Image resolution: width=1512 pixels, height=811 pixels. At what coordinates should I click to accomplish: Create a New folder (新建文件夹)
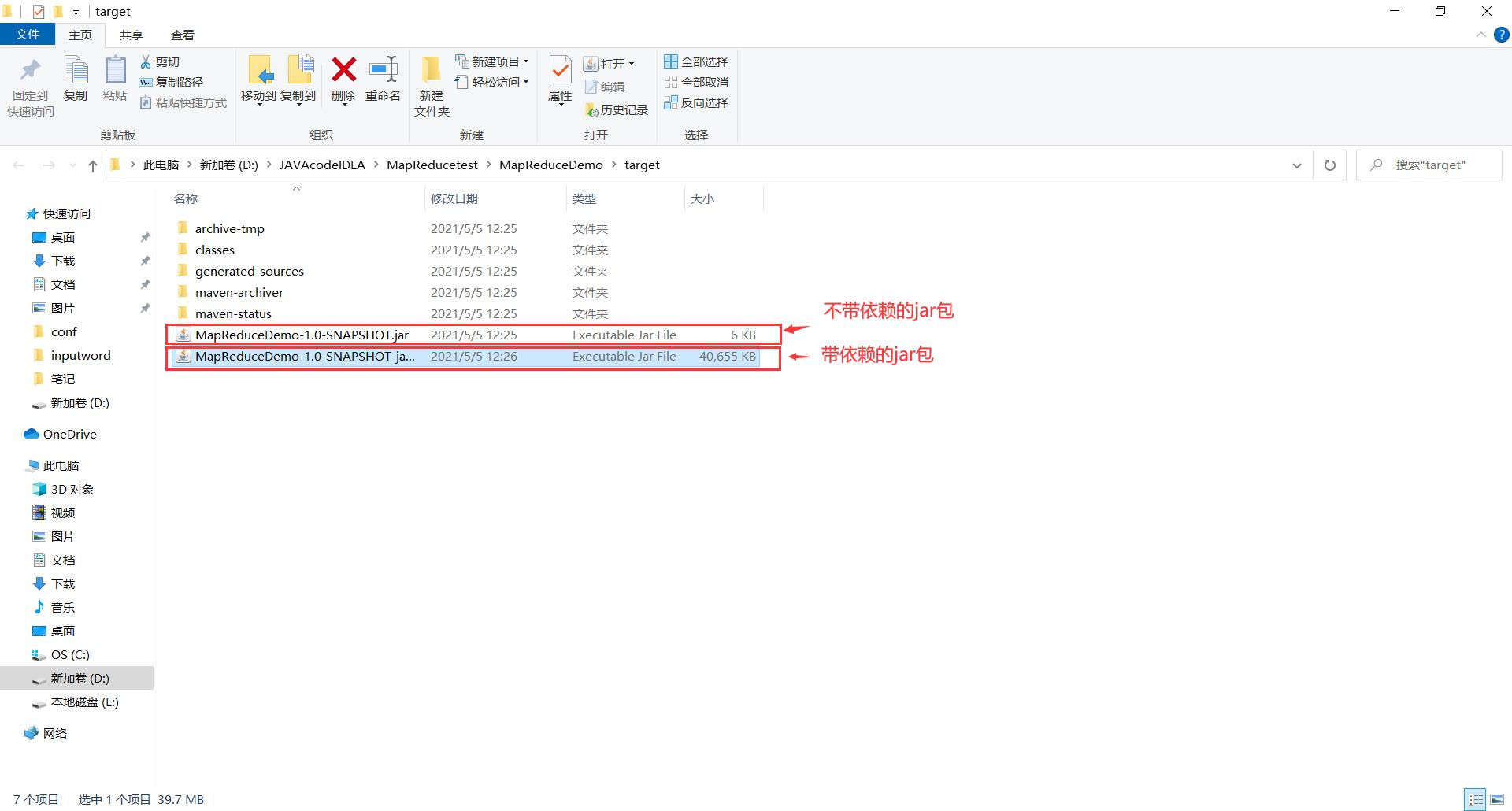(432, 87)
